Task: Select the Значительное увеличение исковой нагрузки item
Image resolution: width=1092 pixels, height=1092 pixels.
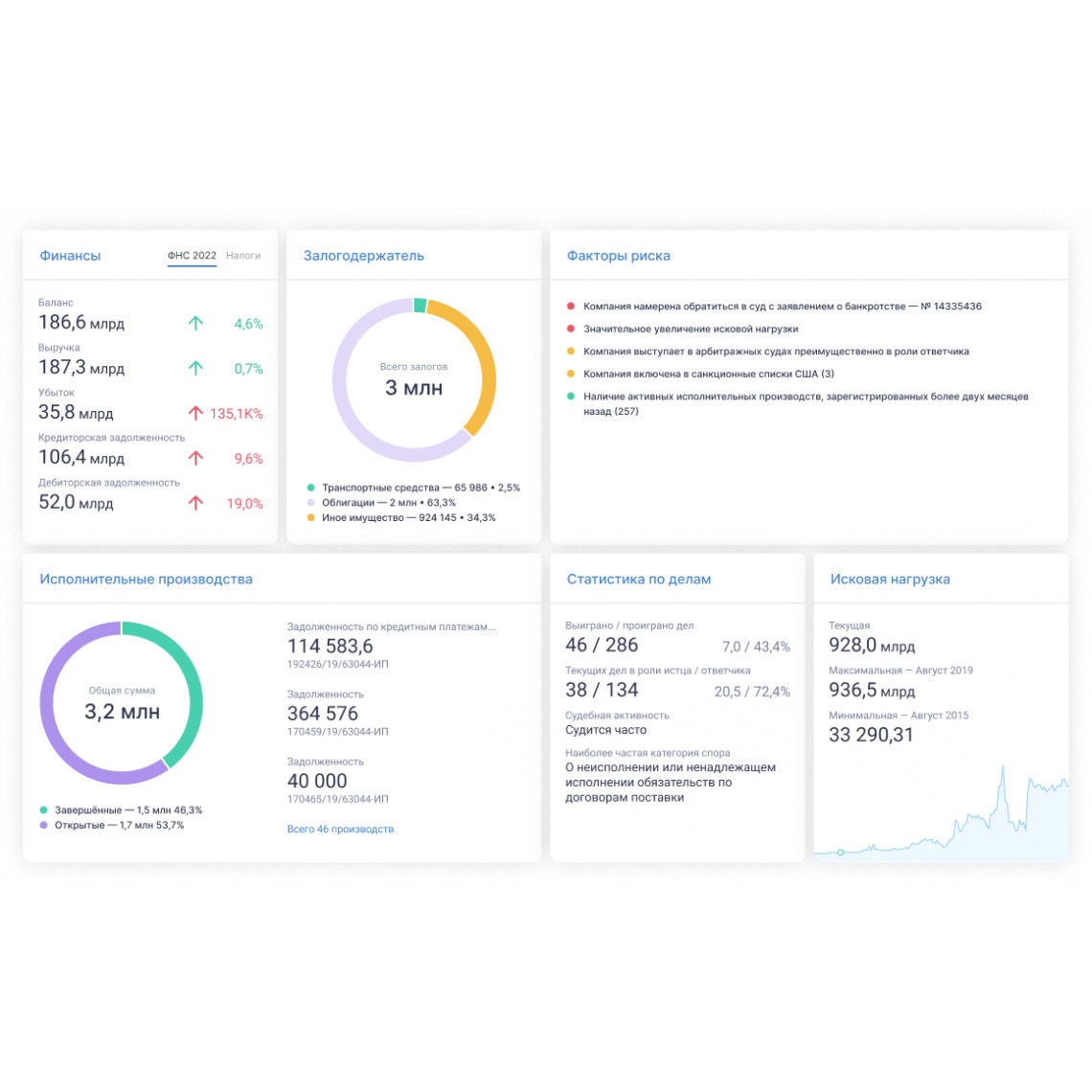Action: click(690, 329)
